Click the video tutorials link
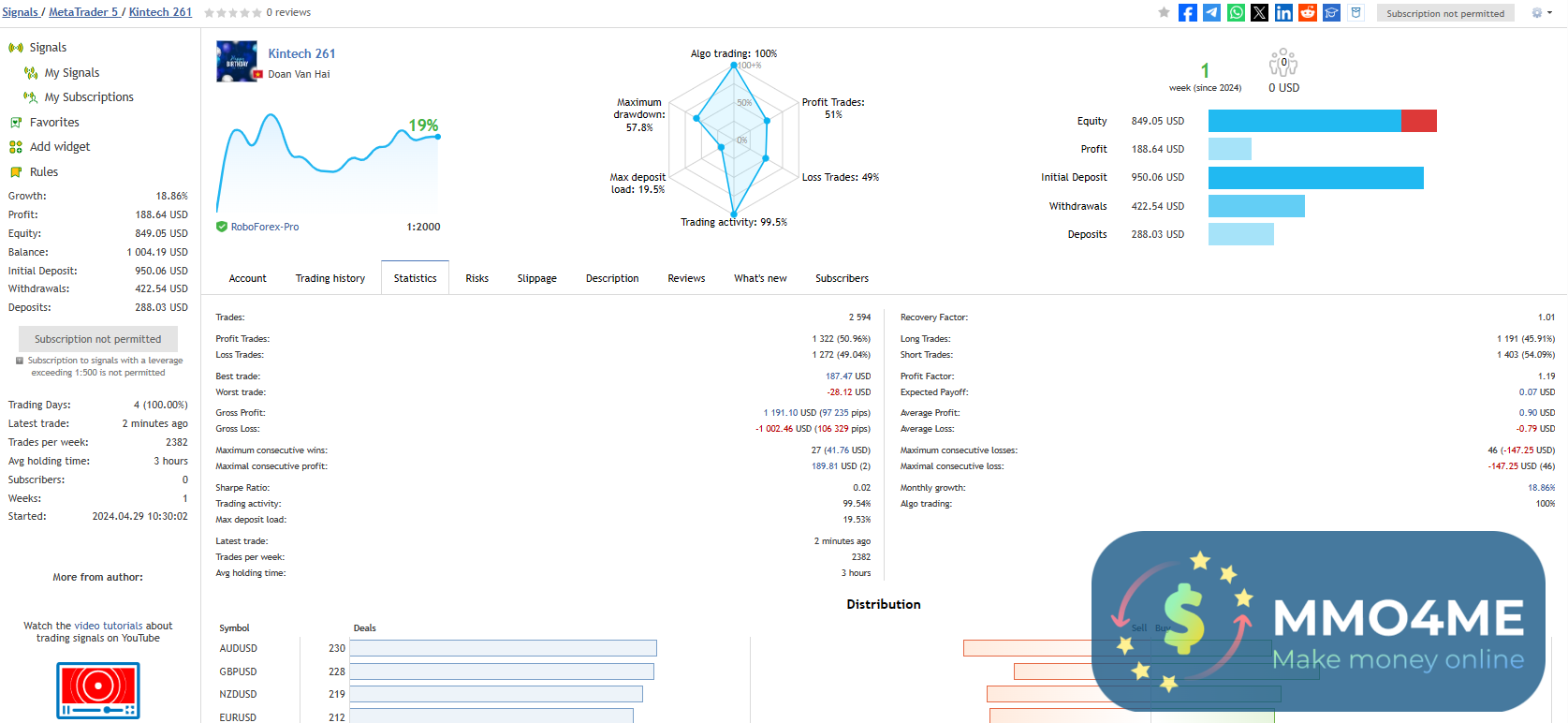 click(x=109, y=626)
